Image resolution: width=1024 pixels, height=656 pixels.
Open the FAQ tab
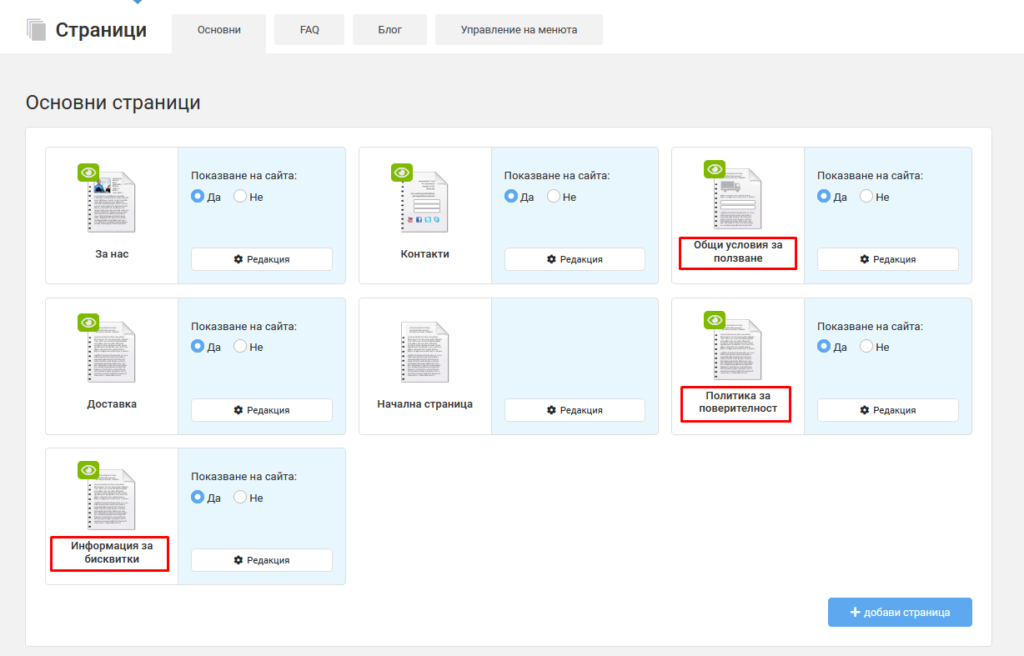pos(310,30)
